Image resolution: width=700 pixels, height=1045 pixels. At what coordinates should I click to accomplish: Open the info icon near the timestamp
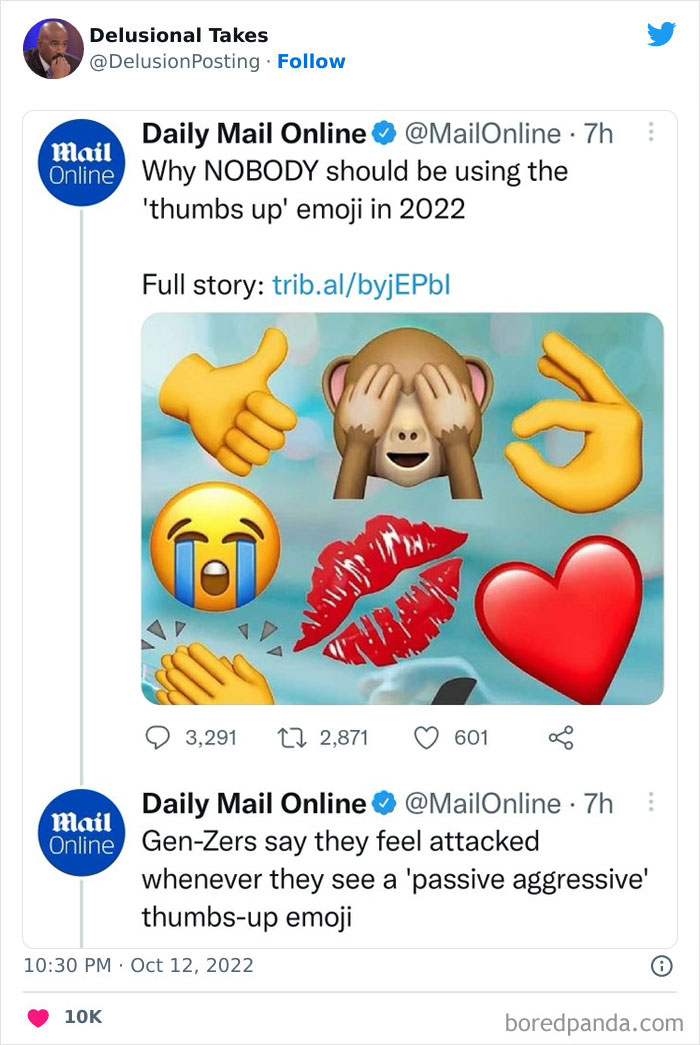[664, 964]
